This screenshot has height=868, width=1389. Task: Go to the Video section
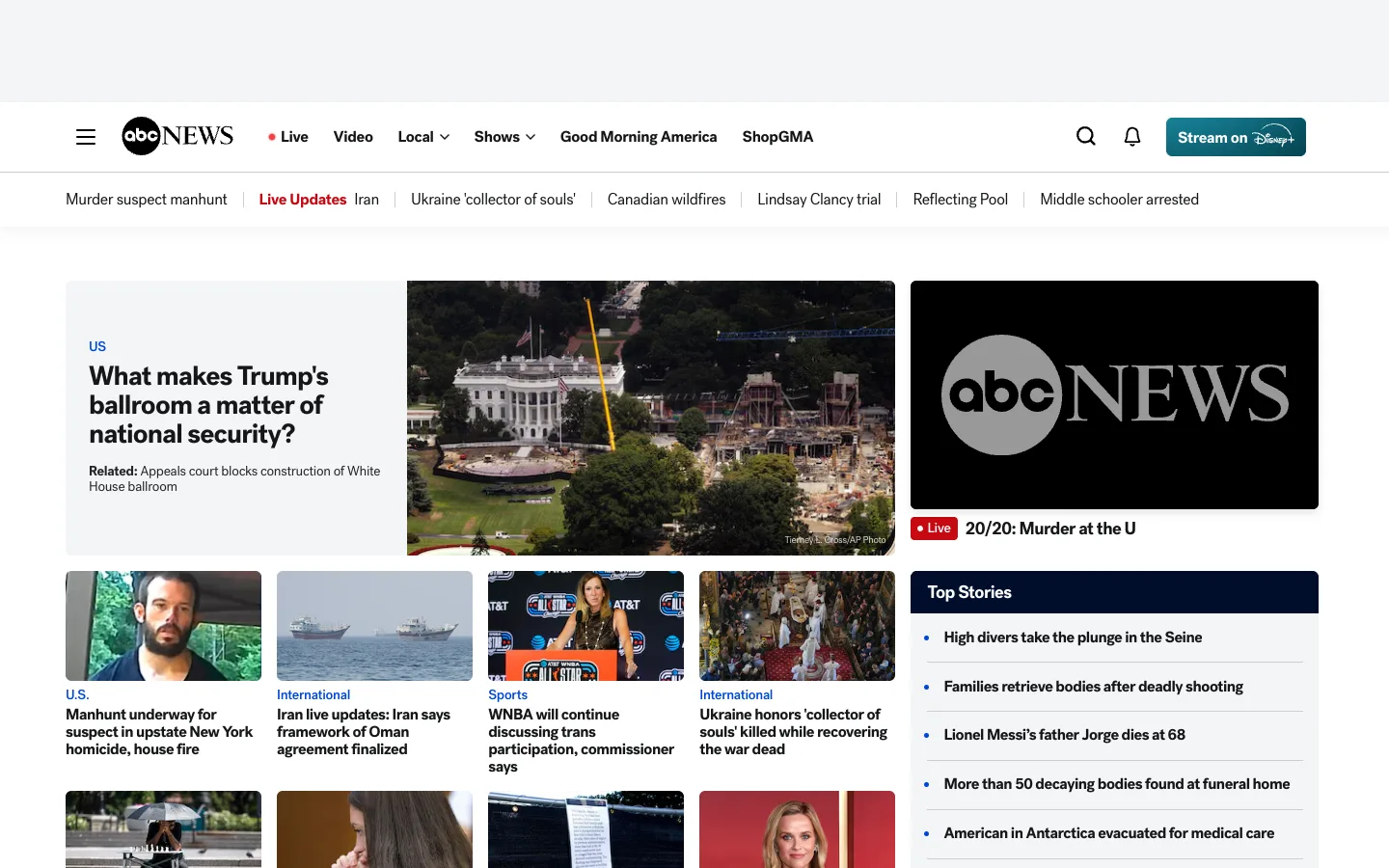[353, 137]
